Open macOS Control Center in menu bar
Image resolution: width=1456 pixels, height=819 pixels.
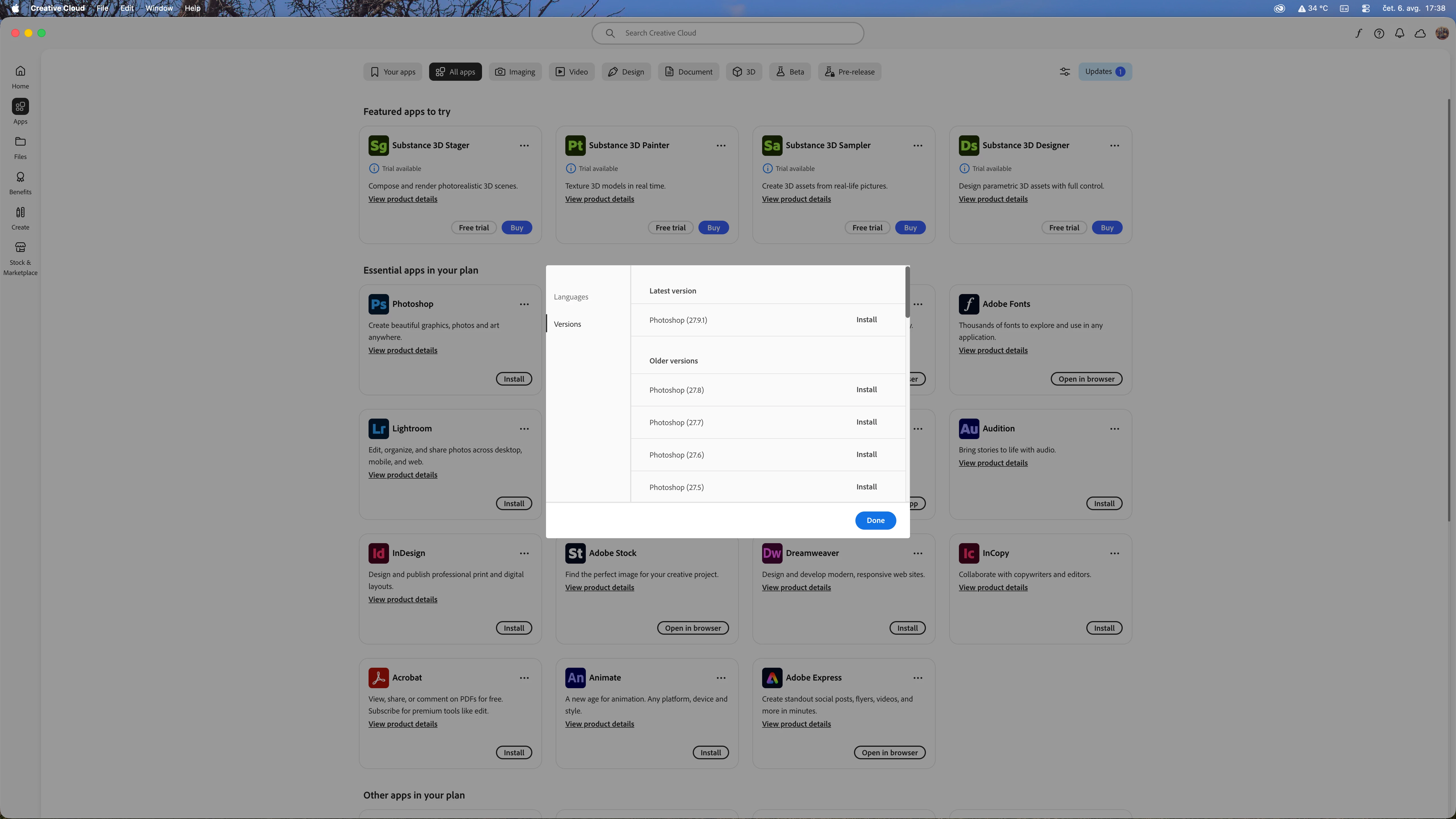(x=1366, y=8)
